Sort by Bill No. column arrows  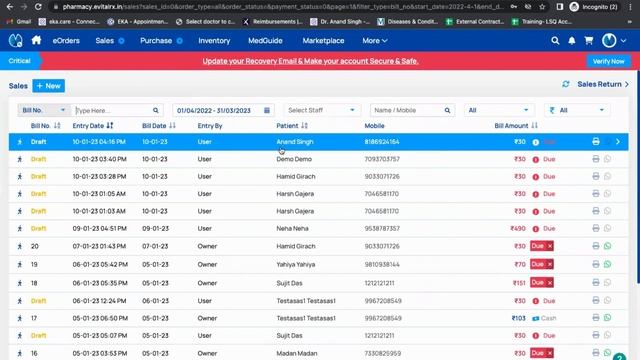[57, 126]
